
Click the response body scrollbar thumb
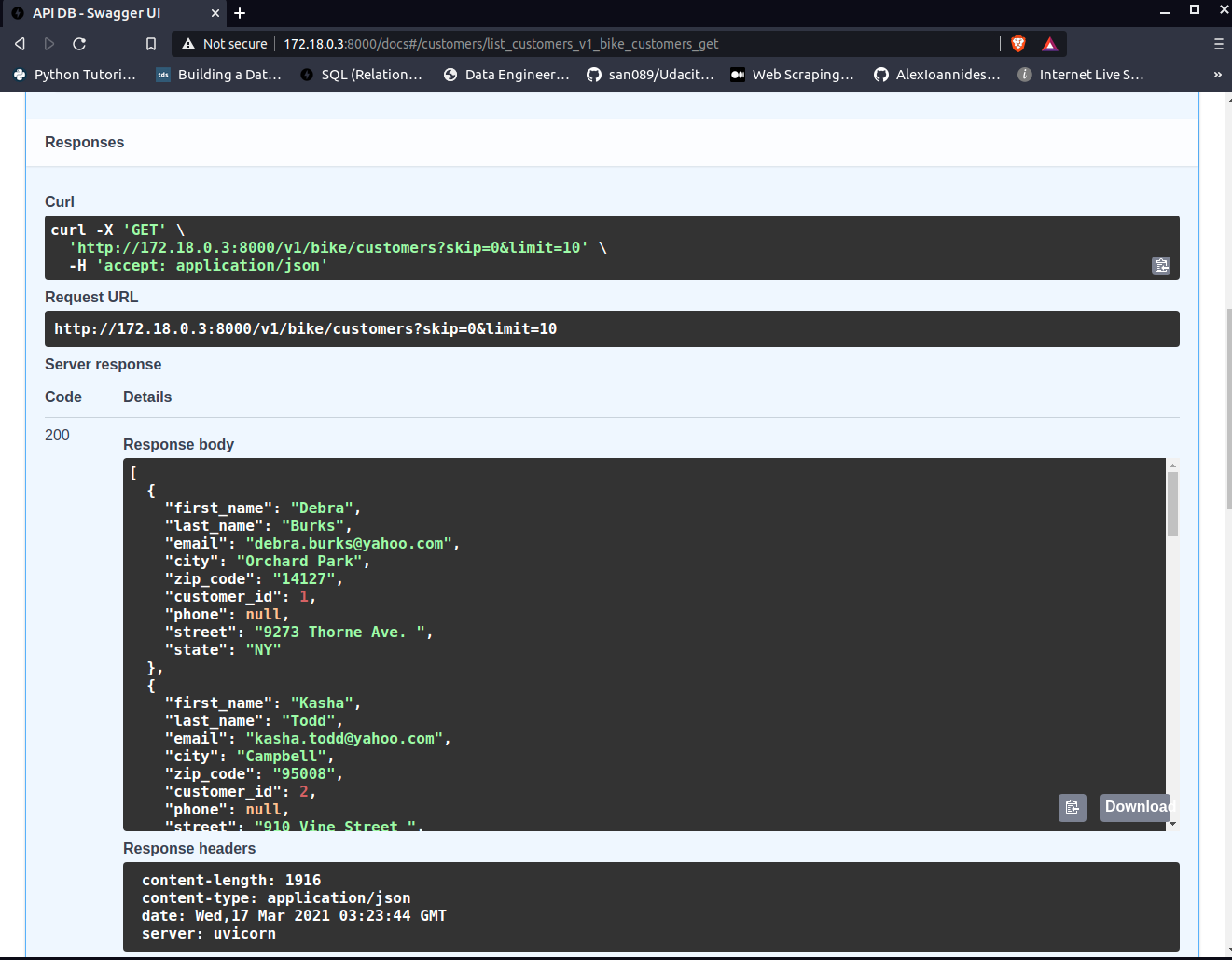[x=1172, y=504]
